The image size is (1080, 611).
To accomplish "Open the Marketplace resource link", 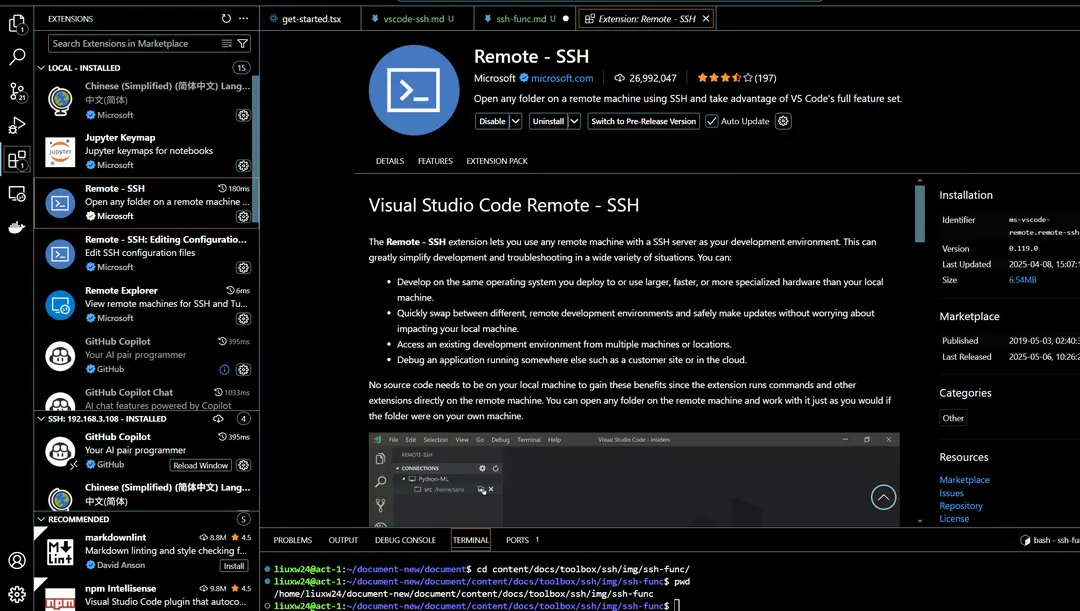I will pyautogui.click(x=964, y=479).
